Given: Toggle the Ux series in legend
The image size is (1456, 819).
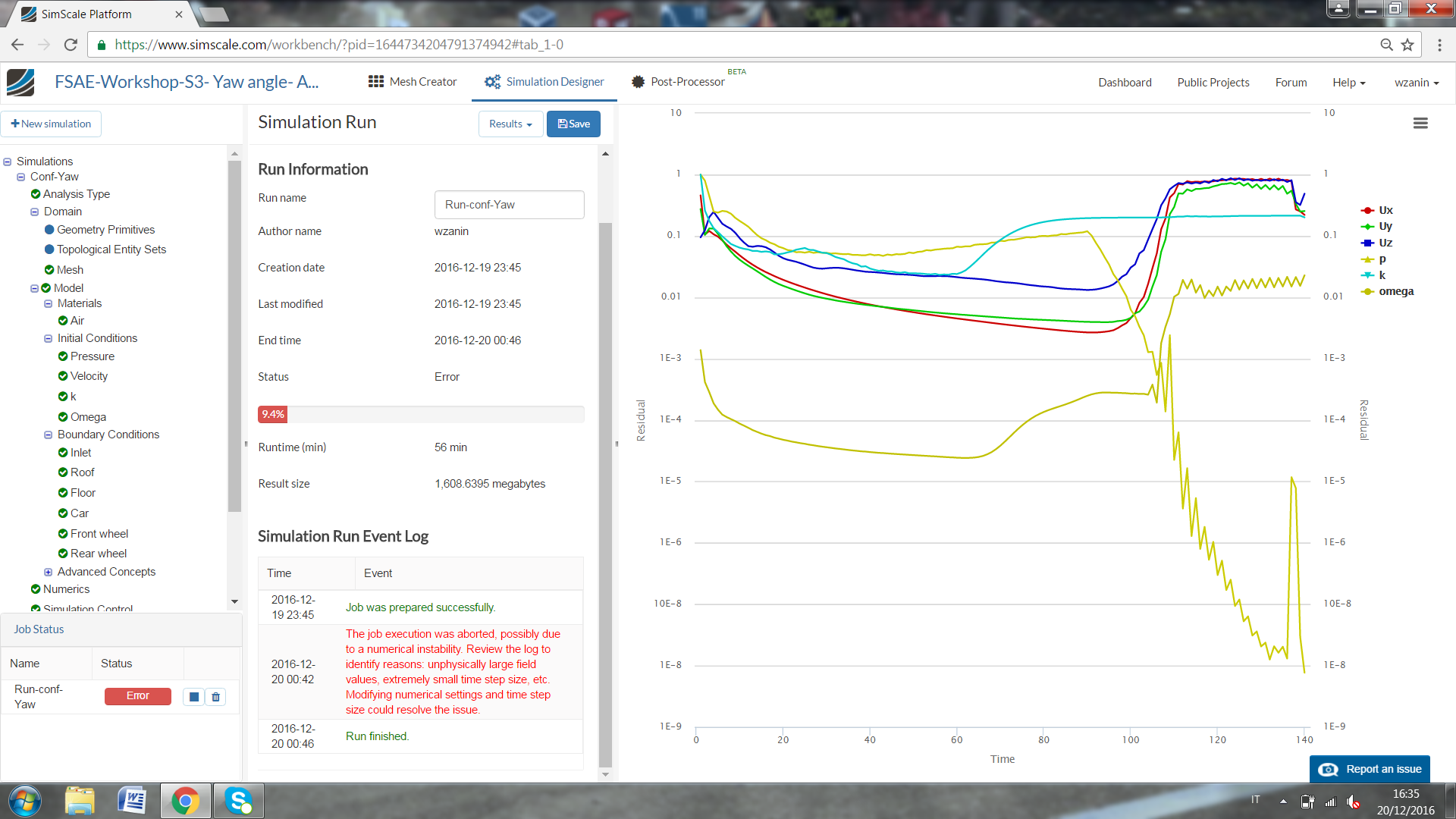Looking at the screenshot, I should point(1385,210).
